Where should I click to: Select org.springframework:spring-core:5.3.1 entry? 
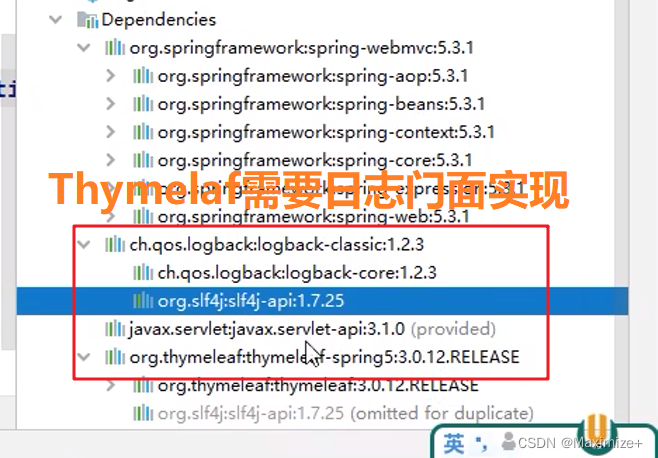click(315, 160)
